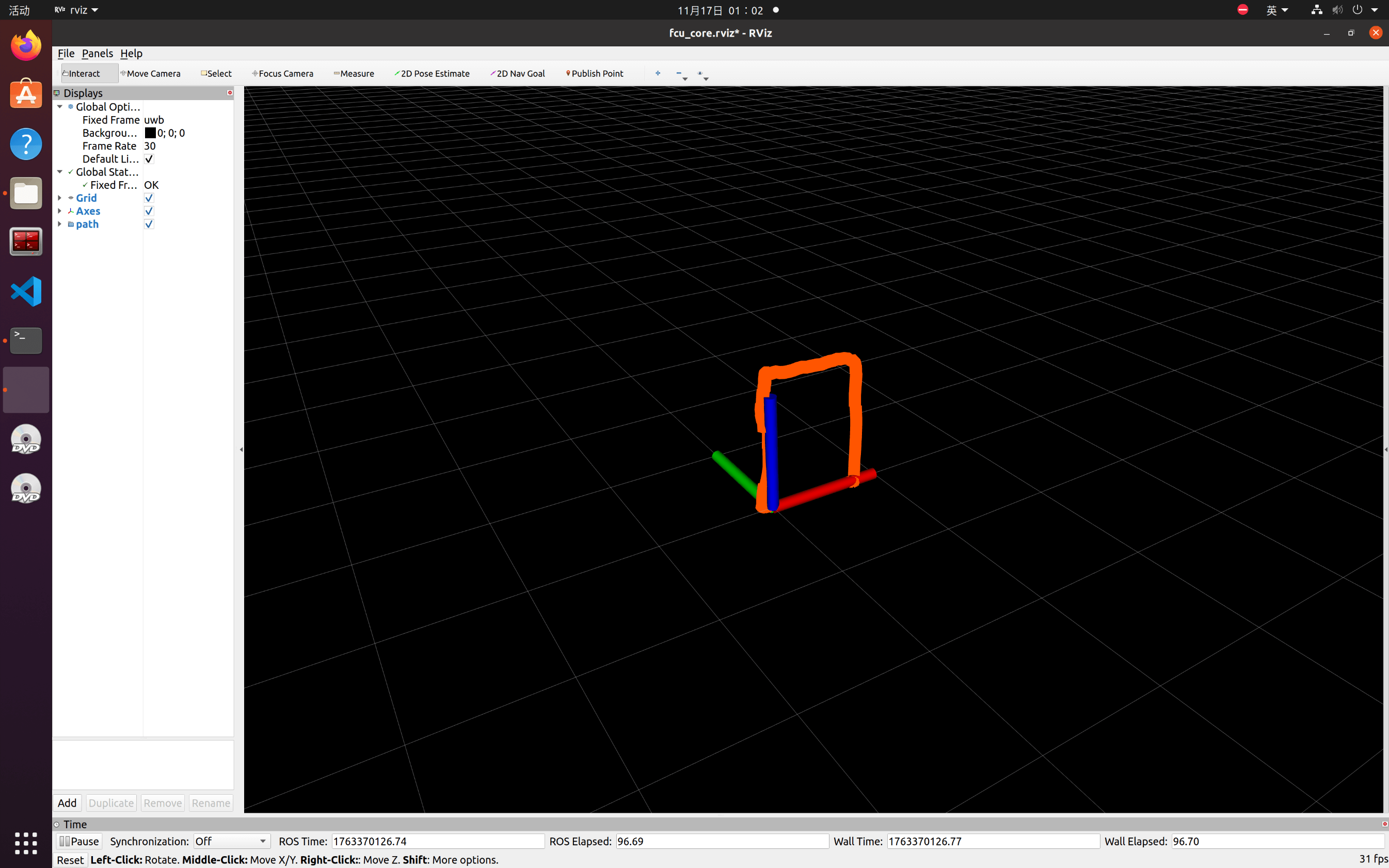Open the 英 input method menu
Image resolution: width=1389 pixels, height=868 pixels.
coord(1277,10)
